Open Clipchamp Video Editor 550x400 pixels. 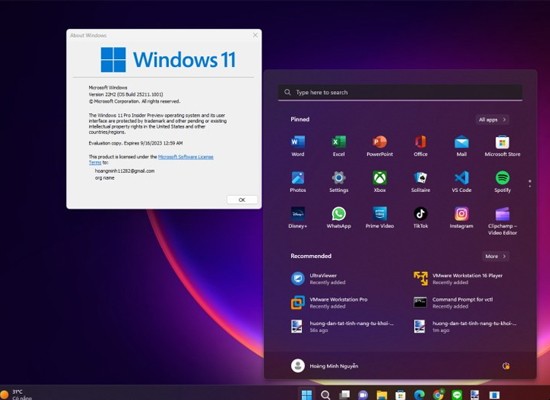(x=502, y=221)
